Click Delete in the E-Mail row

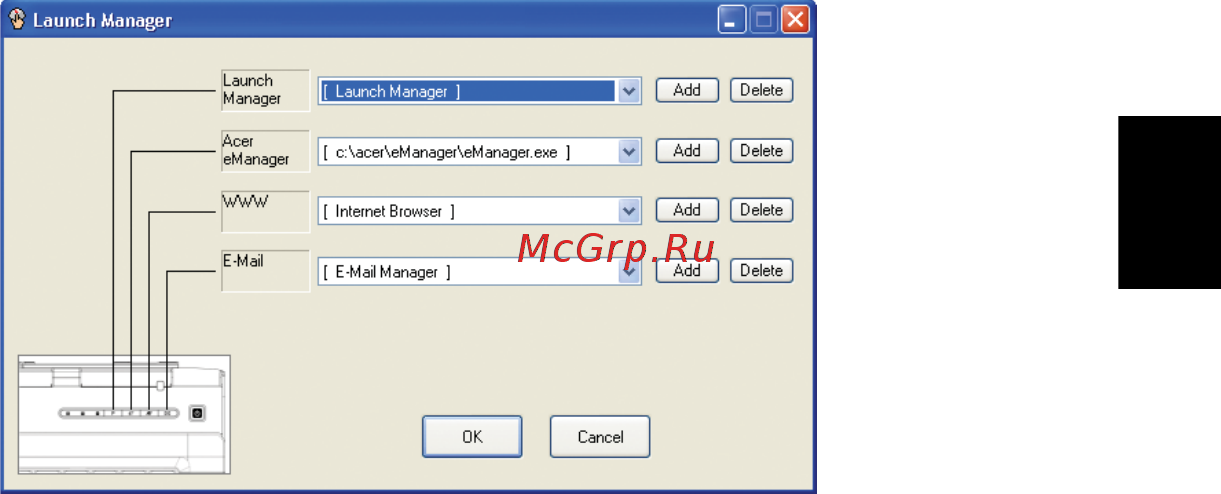(761, 271)
